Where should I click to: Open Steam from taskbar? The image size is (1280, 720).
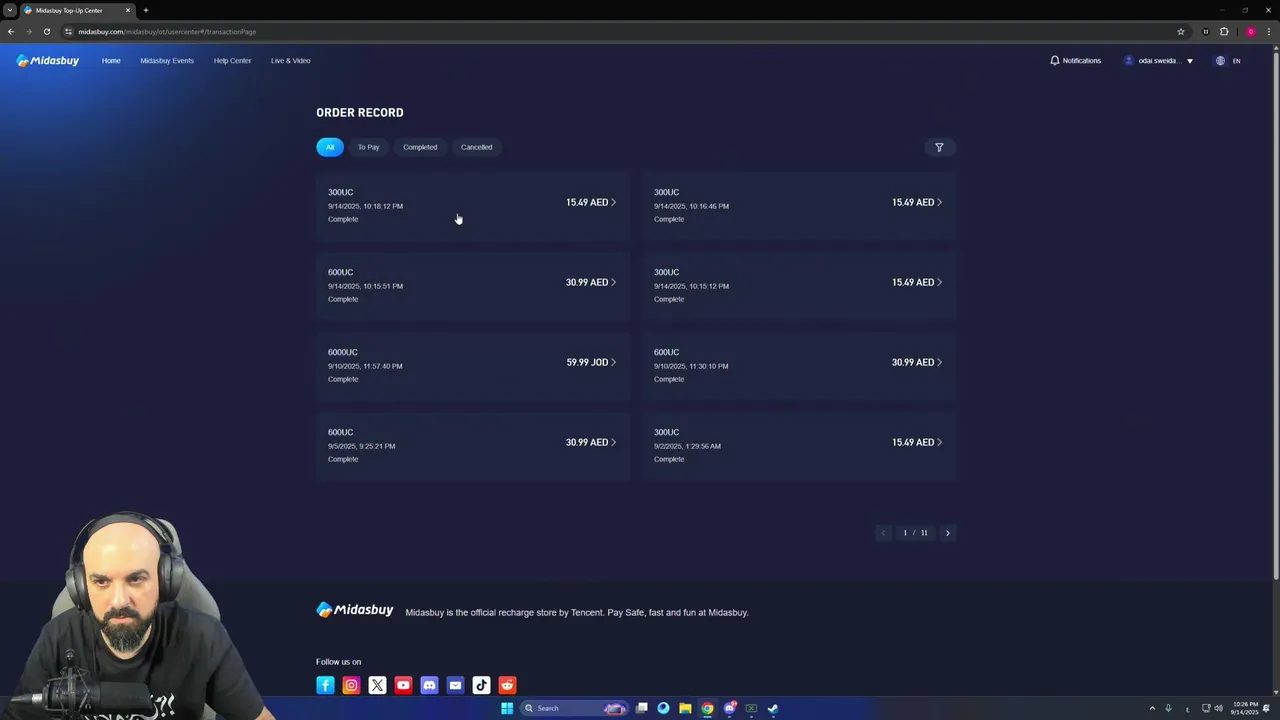tap(773, 708)
